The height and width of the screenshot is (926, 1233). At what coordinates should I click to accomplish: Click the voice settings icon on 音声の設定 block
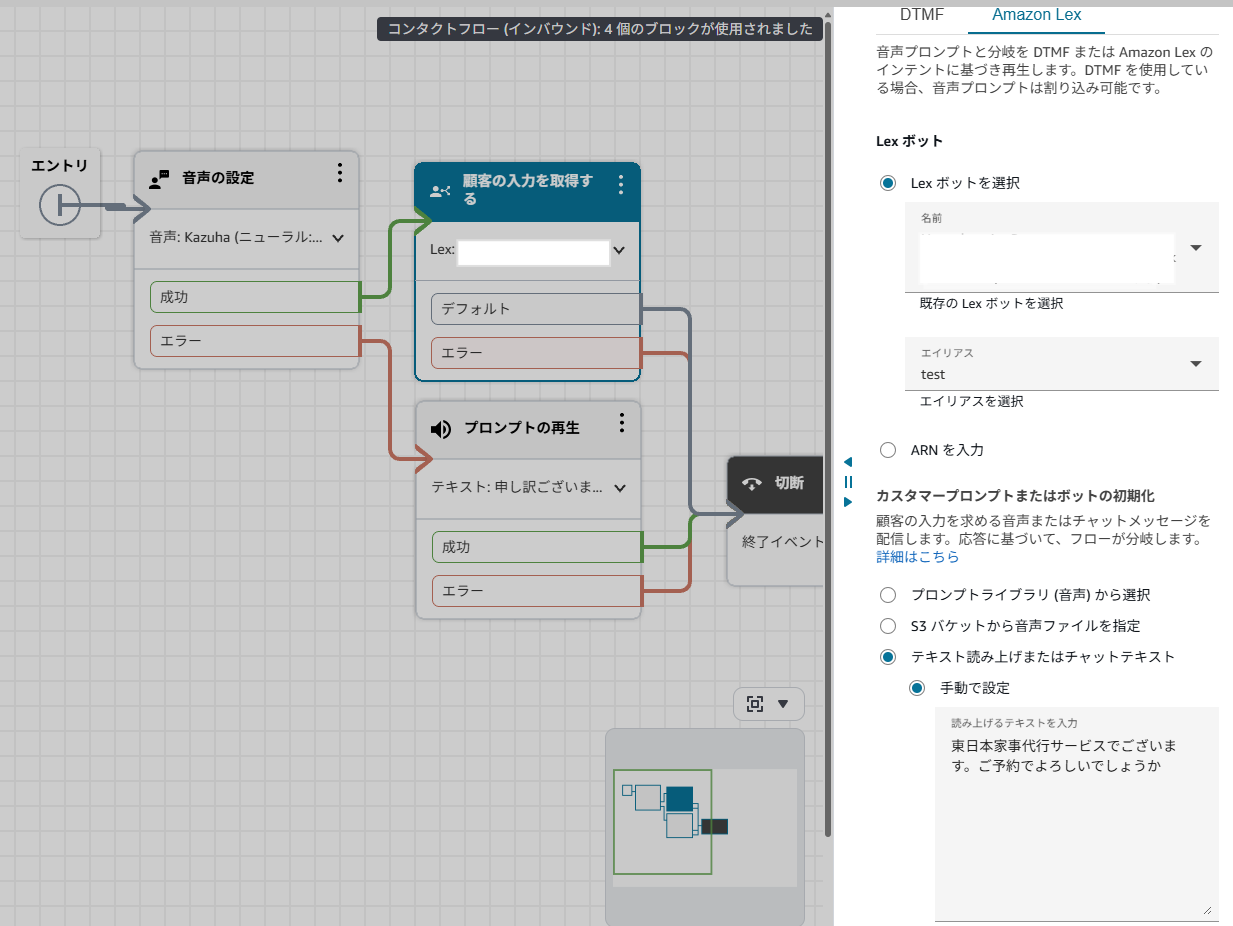[159, 180]
